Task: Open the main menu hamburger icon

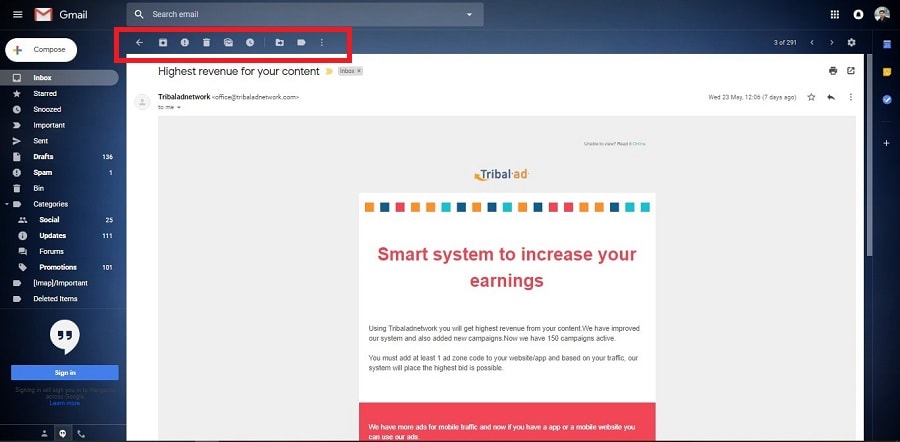Action: 18,14
